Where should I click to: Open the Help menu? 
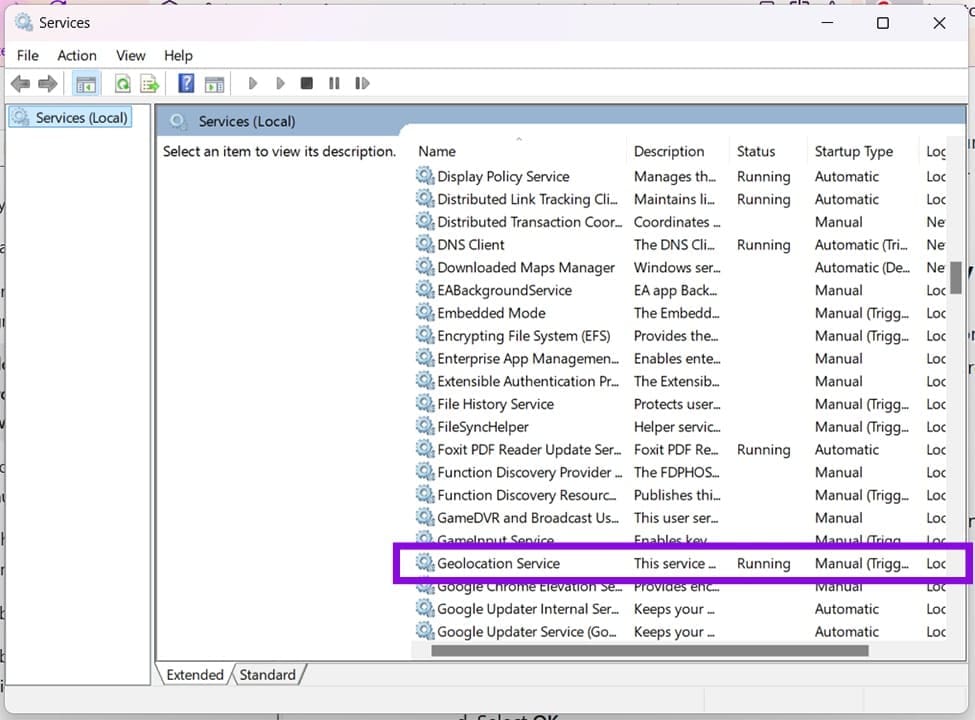coord(178,55)
